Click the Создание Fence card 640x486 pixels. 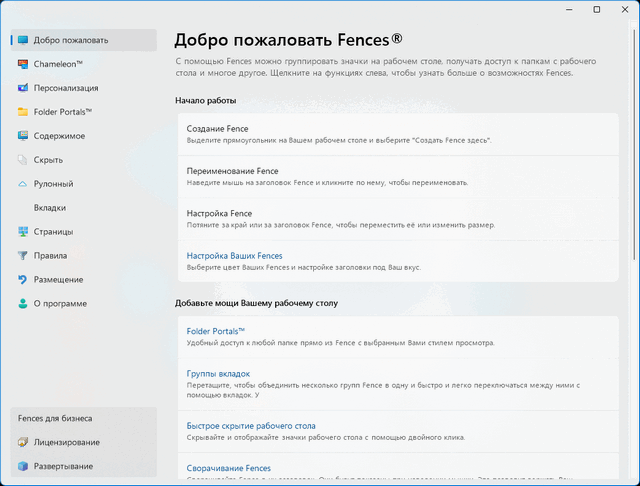(x=398, y=134)
